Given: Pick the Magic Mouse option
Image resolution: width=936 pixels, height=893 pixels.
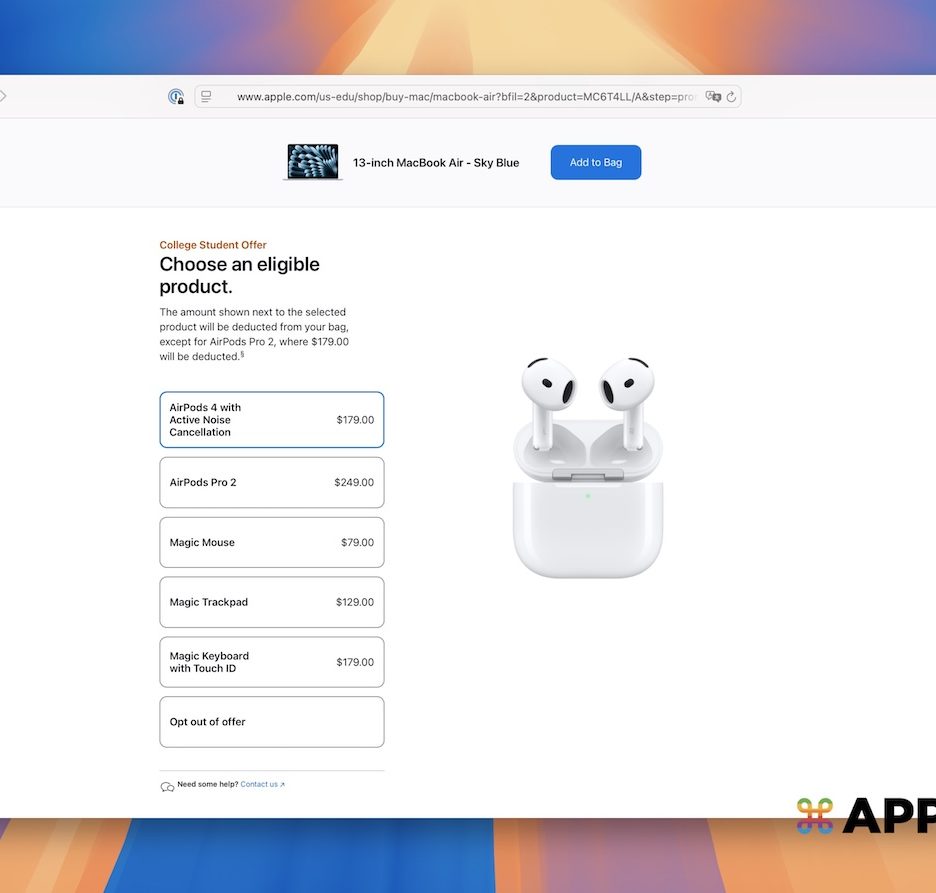Looking at the screenshot, I should [271, 542].
